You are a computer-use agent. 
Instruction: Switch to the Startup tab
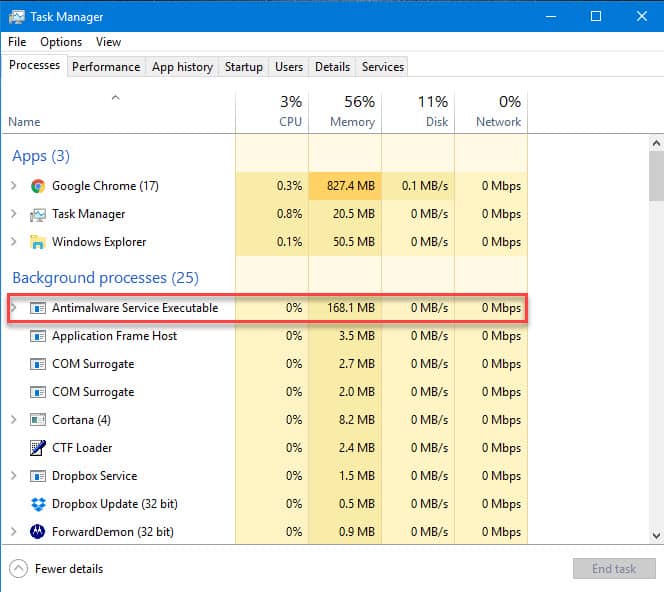click(243, 67)
